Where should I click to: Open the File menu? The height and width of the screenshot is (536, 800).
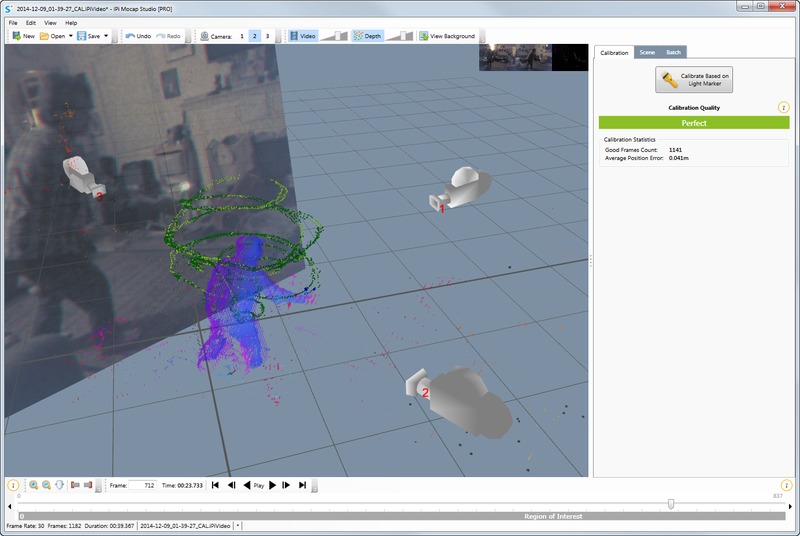pyautogui.click(x=13, y=23)
